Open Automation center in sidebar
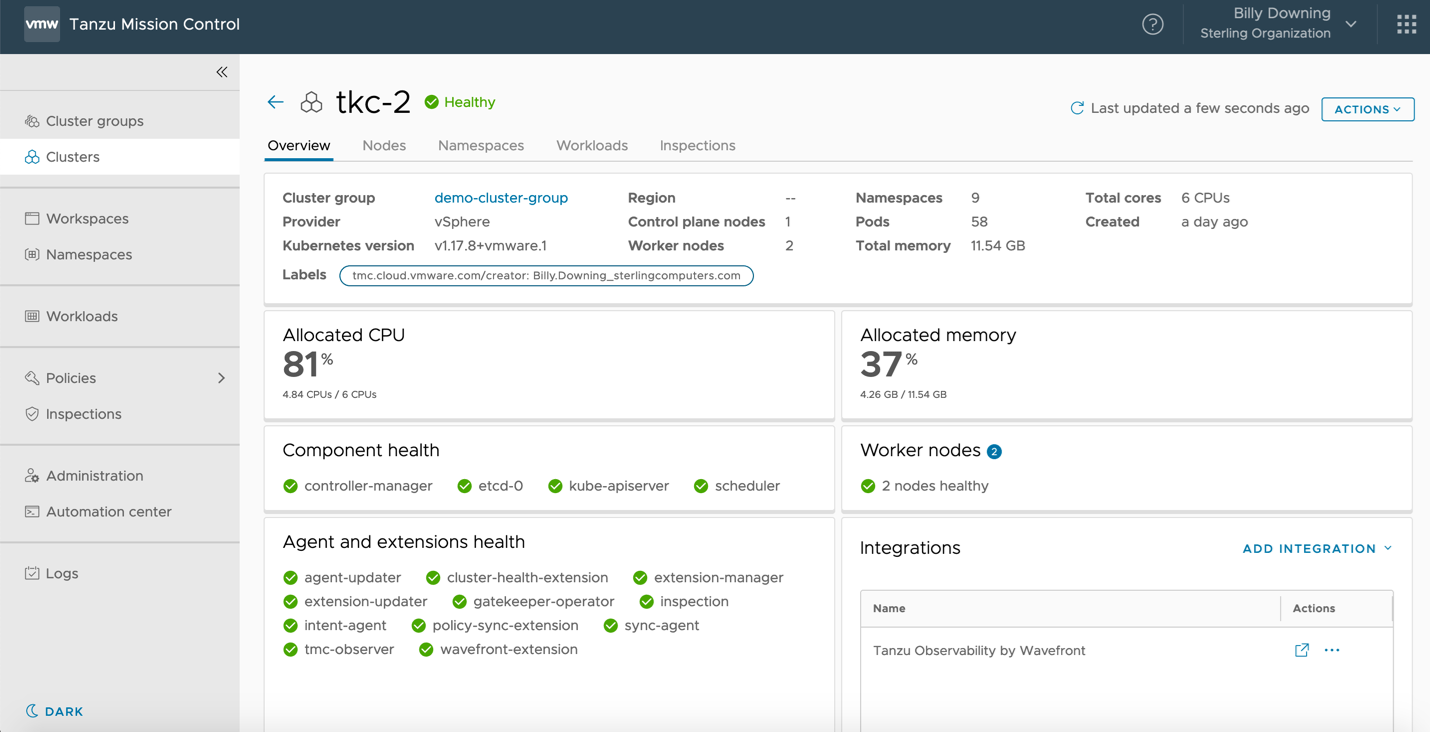1430x732 pixels. click(108, 511)
